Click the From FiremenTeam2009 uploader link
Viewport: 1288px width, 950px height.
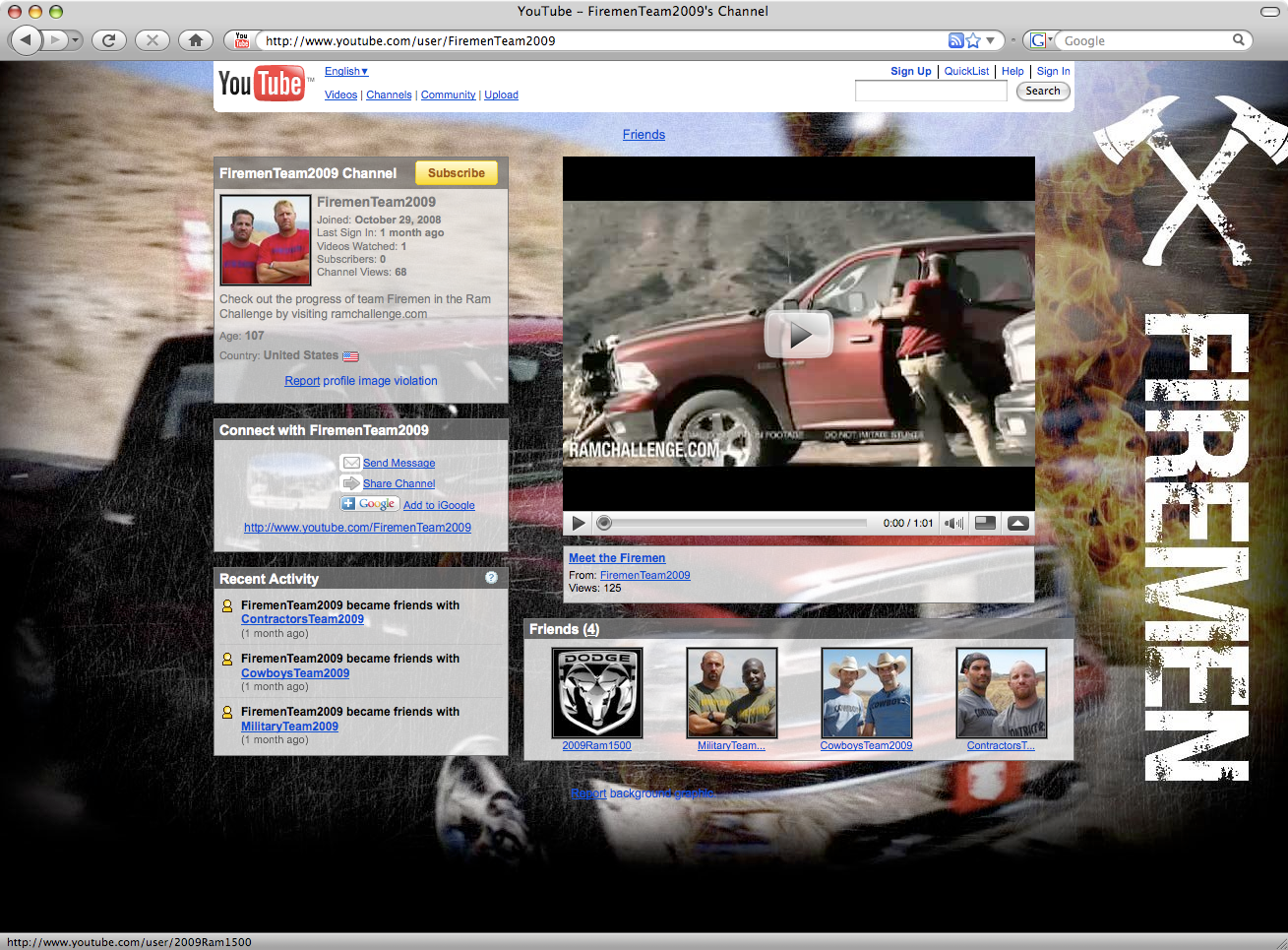(645, 575)
